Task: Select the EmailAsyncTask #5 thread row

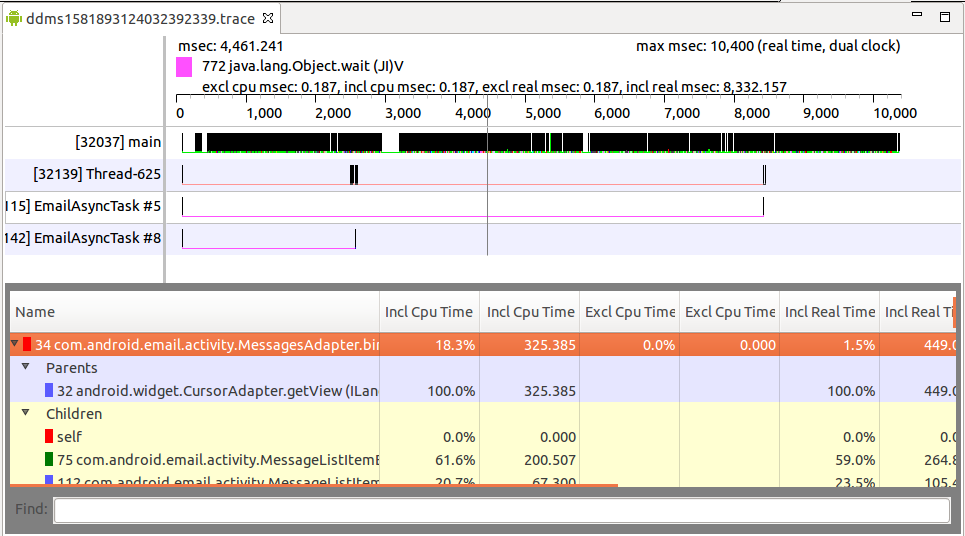Action: click(x=482, y=207)
